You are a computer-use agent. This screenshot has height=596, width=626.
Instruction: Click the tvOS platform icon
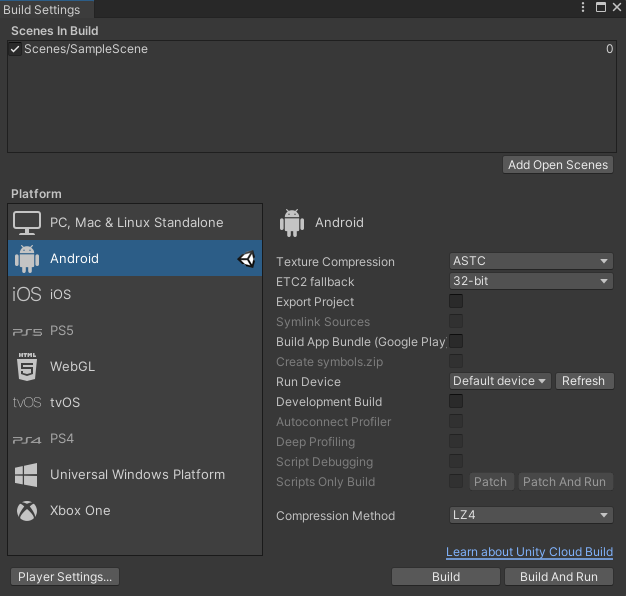[27, 402]
